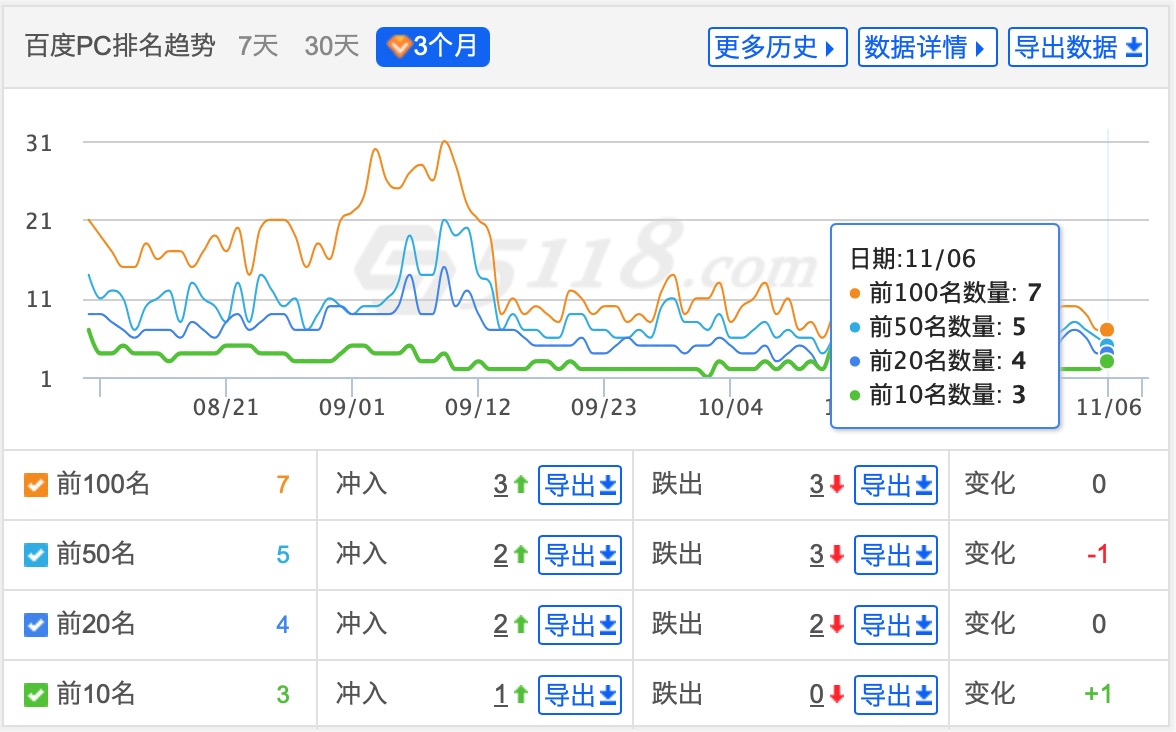Export the 前20名 冲入 data

coord(580,625)
